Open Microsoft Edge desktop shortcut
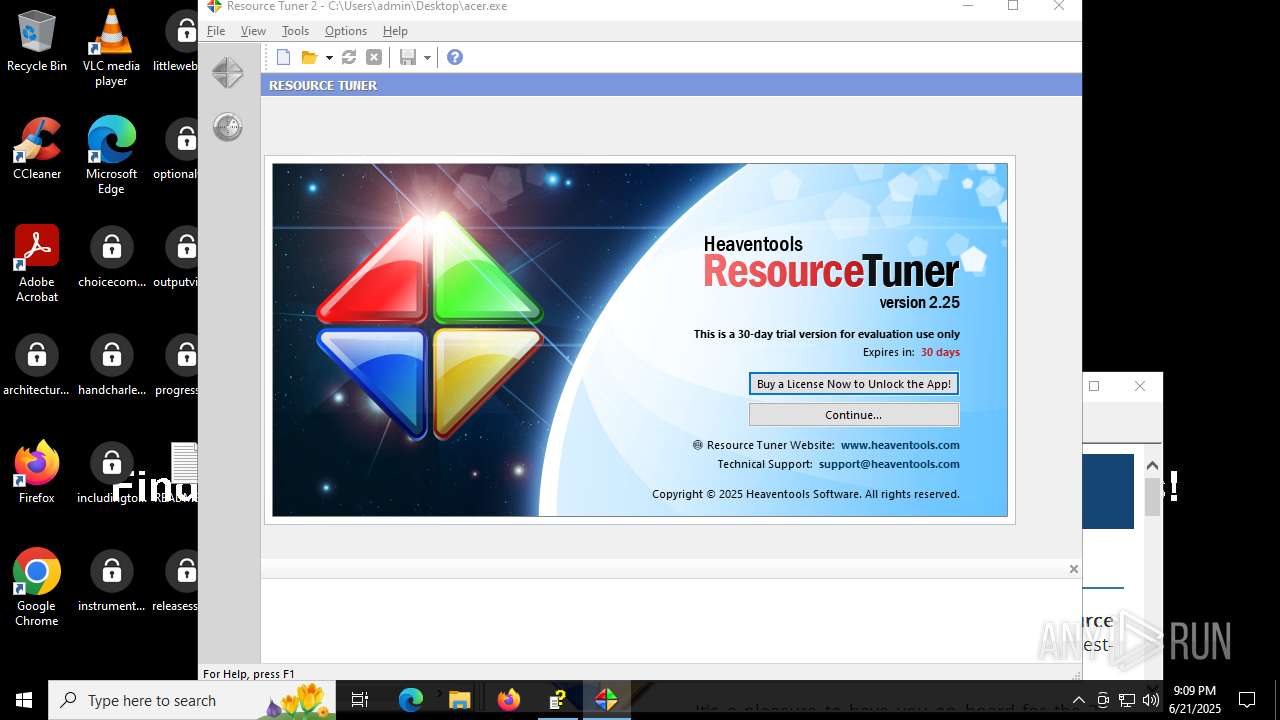1280x720 pixels. [x=111, y=155]
